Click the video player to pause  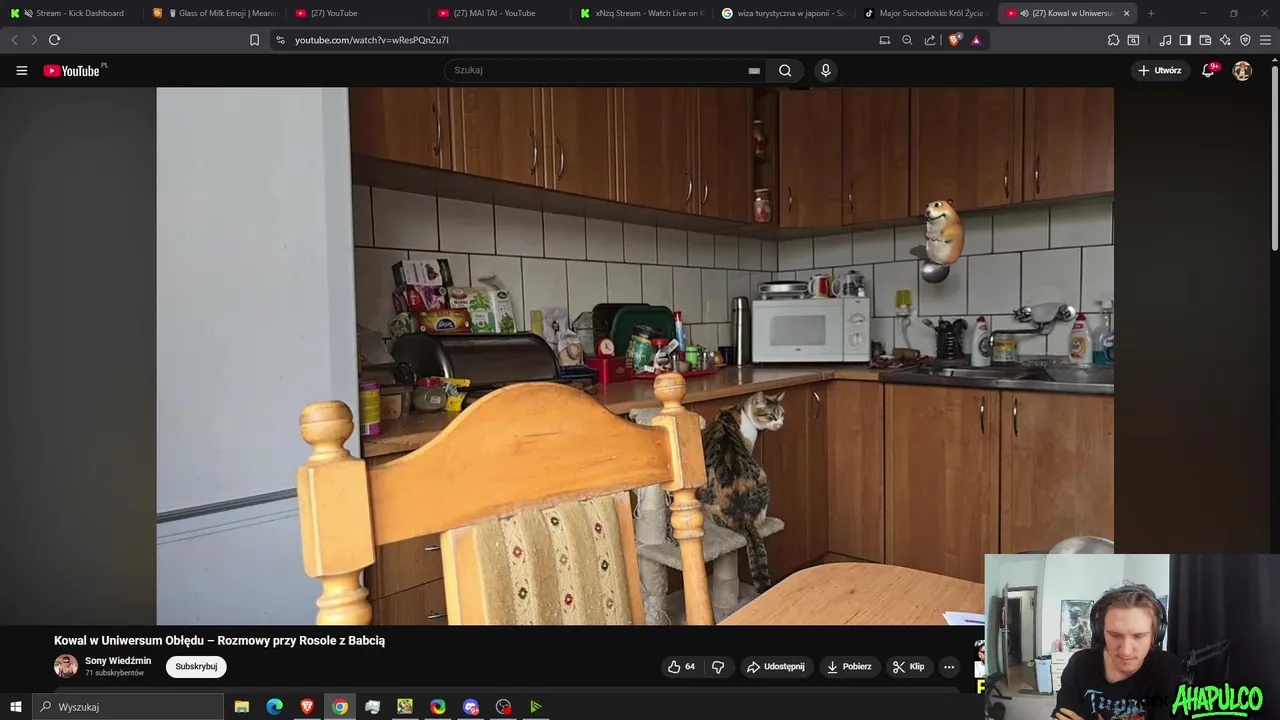click(635, 356)
